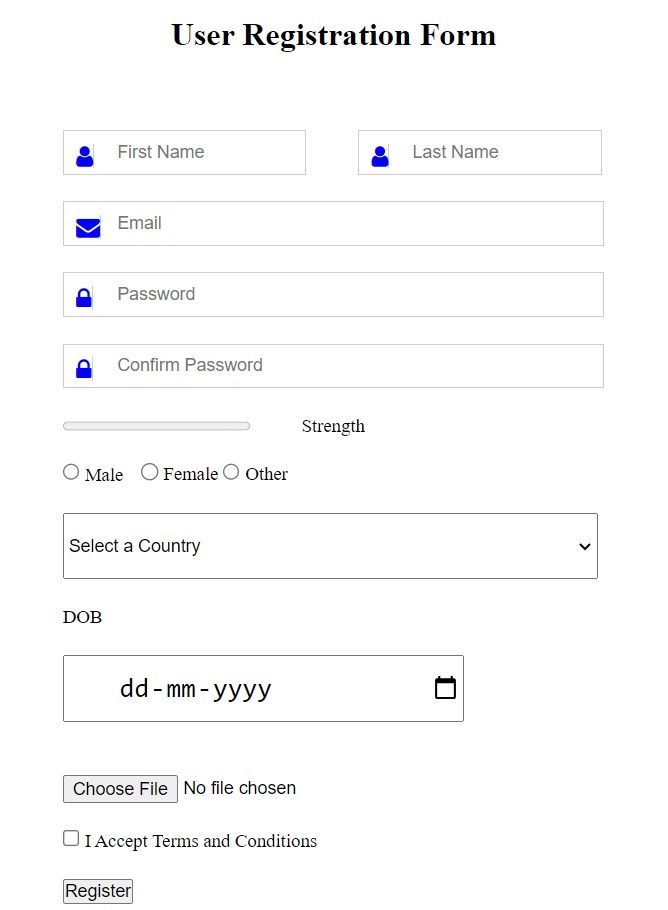Focus the Last Name input field
The image size is (668, 910).
click(x=480, y=153)
